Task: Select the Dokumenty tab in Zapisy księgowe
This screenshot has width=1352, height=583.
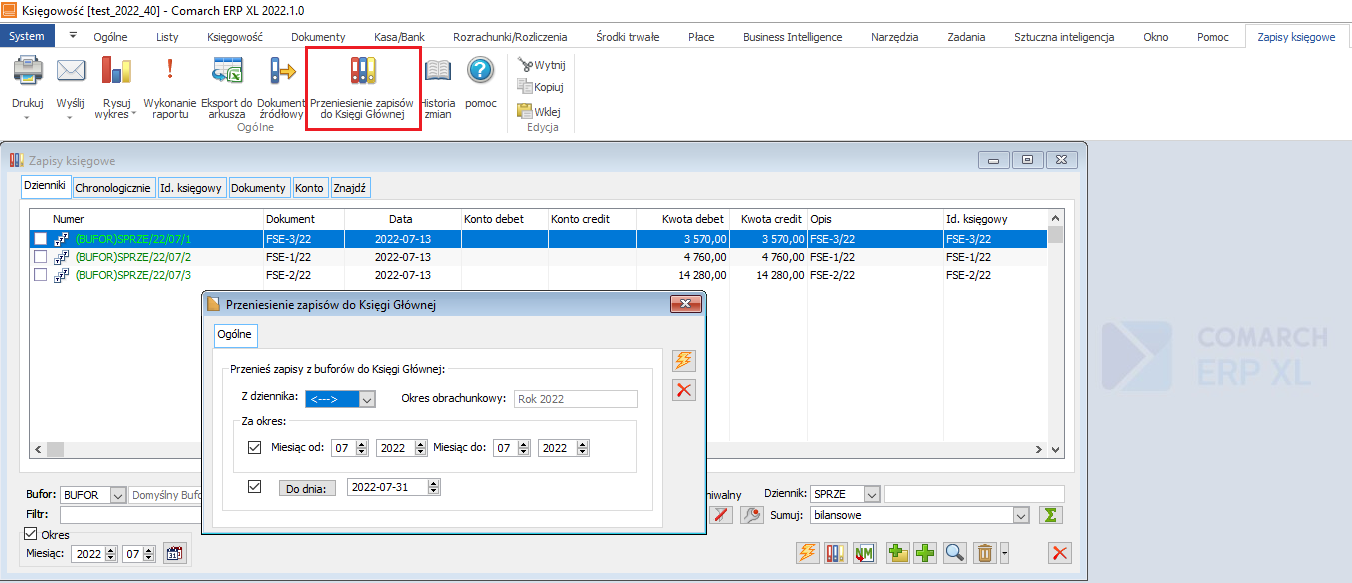Action: 259,187
